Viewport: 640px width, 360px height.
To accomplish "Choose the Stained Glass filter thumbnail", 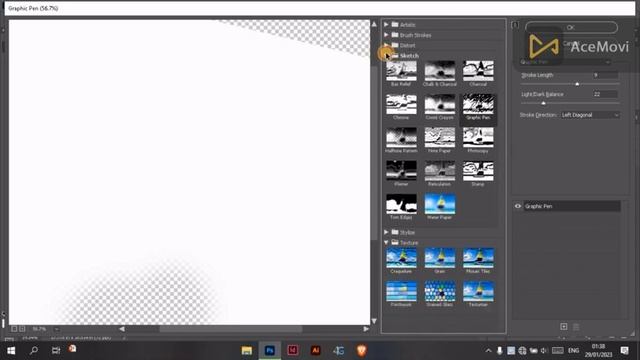I will pyautogui.click(x=440, y=291).
